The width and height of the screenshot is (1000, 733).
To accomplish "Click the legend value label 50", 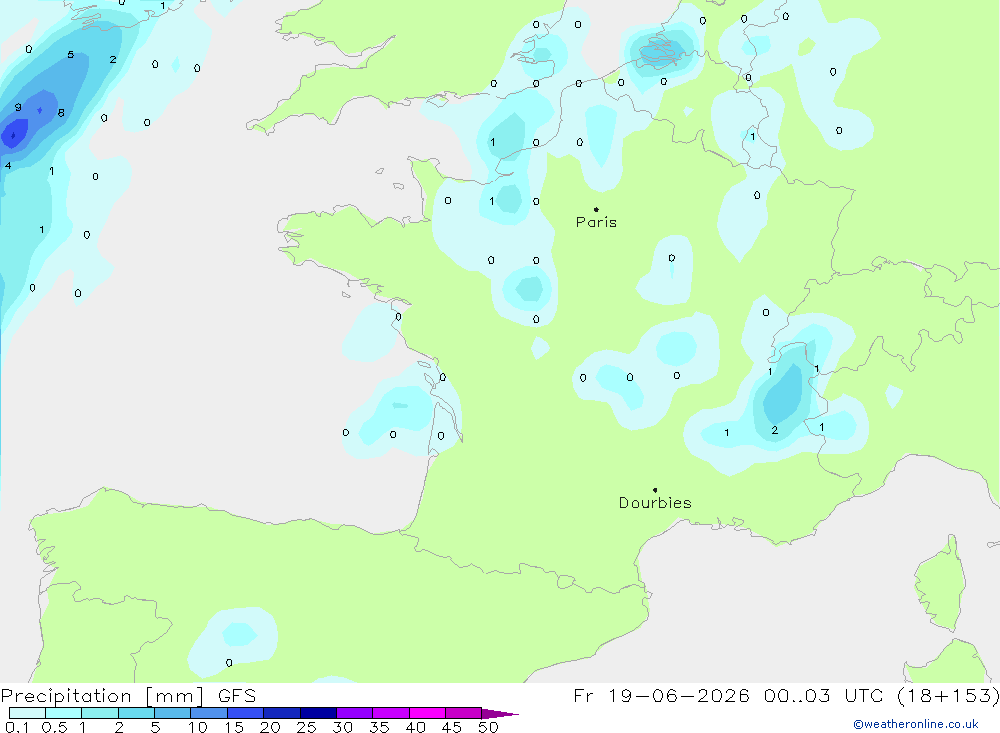I will point(489,727).
